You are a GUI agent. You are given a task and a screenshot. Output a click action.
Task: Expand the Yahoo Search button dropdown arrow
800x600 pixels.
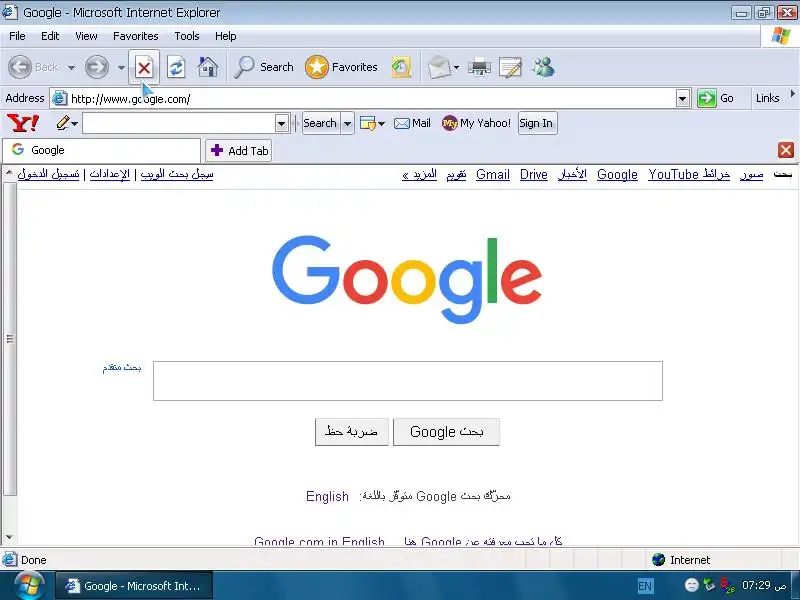pyautogui.click(x=347, y=123)
